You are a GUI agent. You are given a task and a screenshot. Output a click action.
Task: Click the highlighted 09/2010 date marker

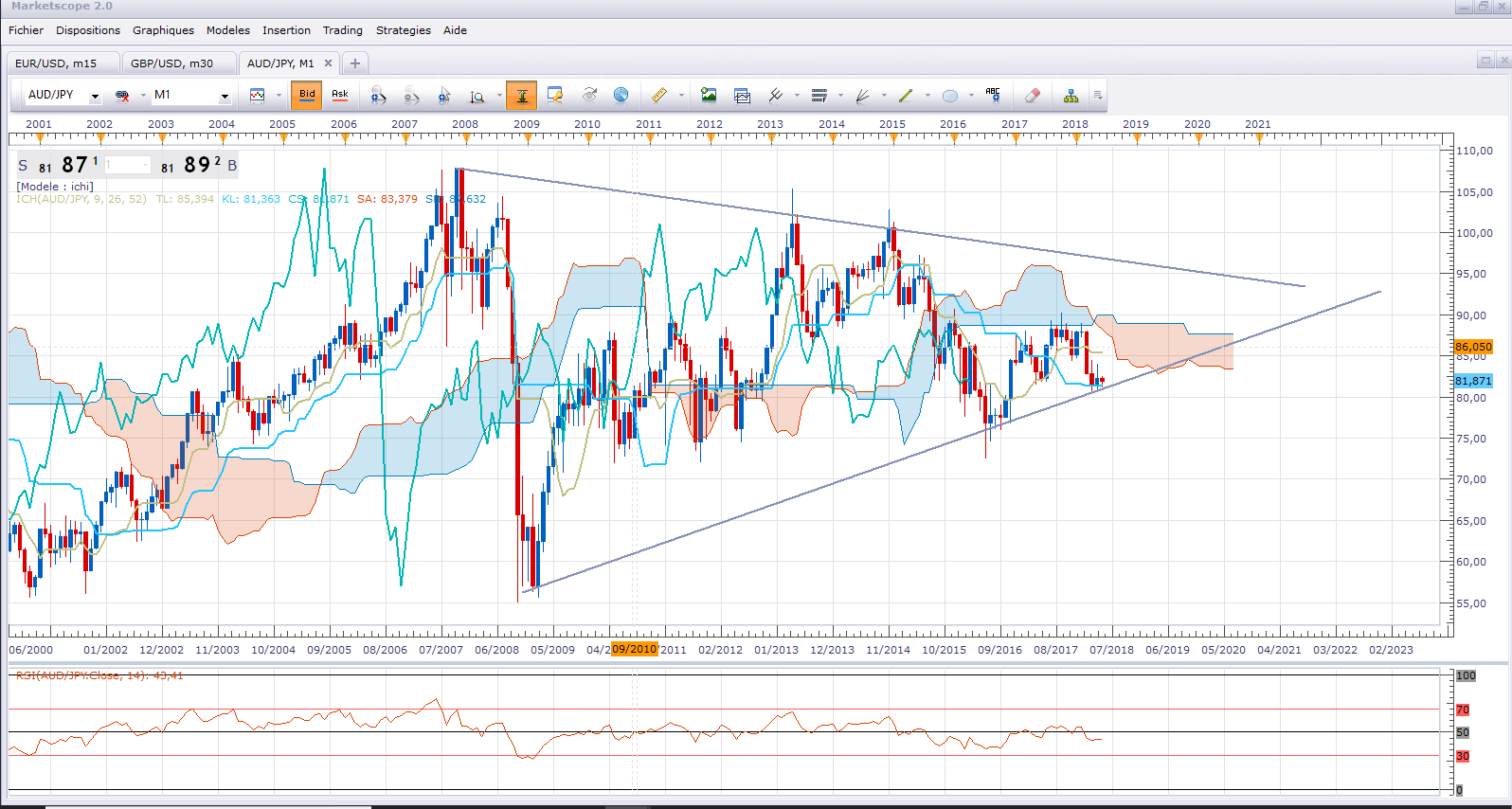(x=635, y=649)
